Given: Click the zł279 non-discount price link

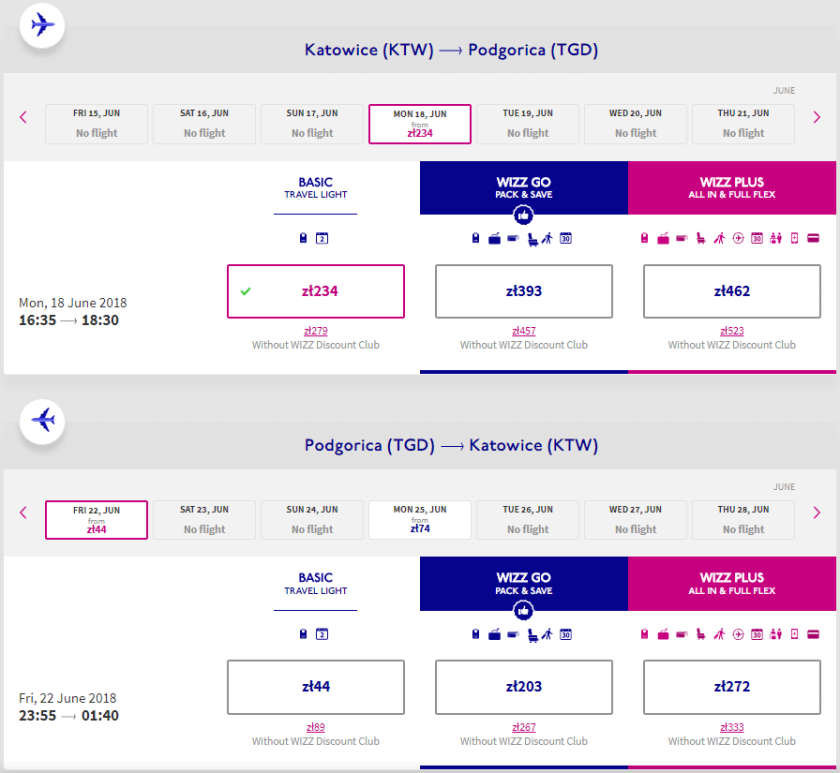Looking at the screenshot, I should coord(316,331).
